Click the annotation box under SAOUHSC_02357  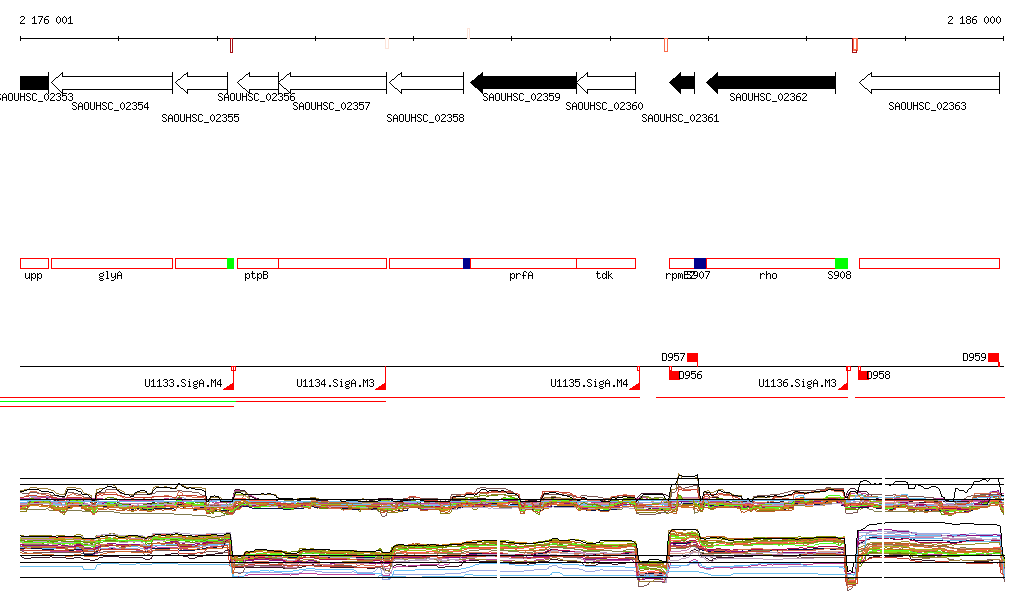coord(333,264)
